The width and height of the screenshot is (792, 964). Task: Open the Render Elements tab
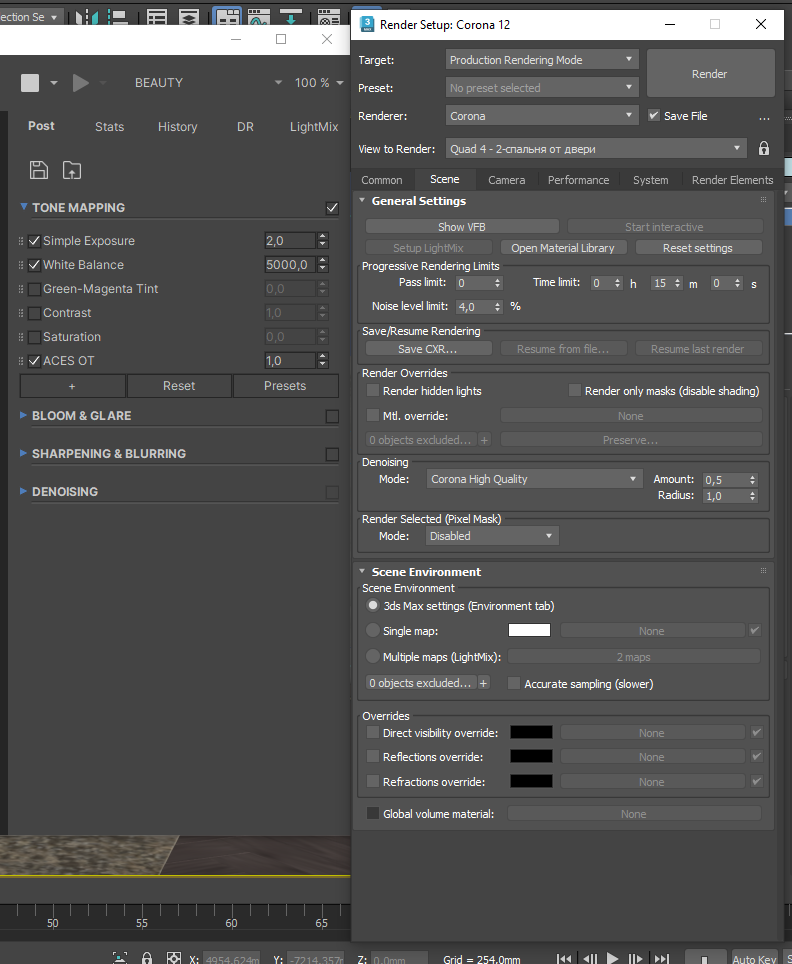coord(732,180)
